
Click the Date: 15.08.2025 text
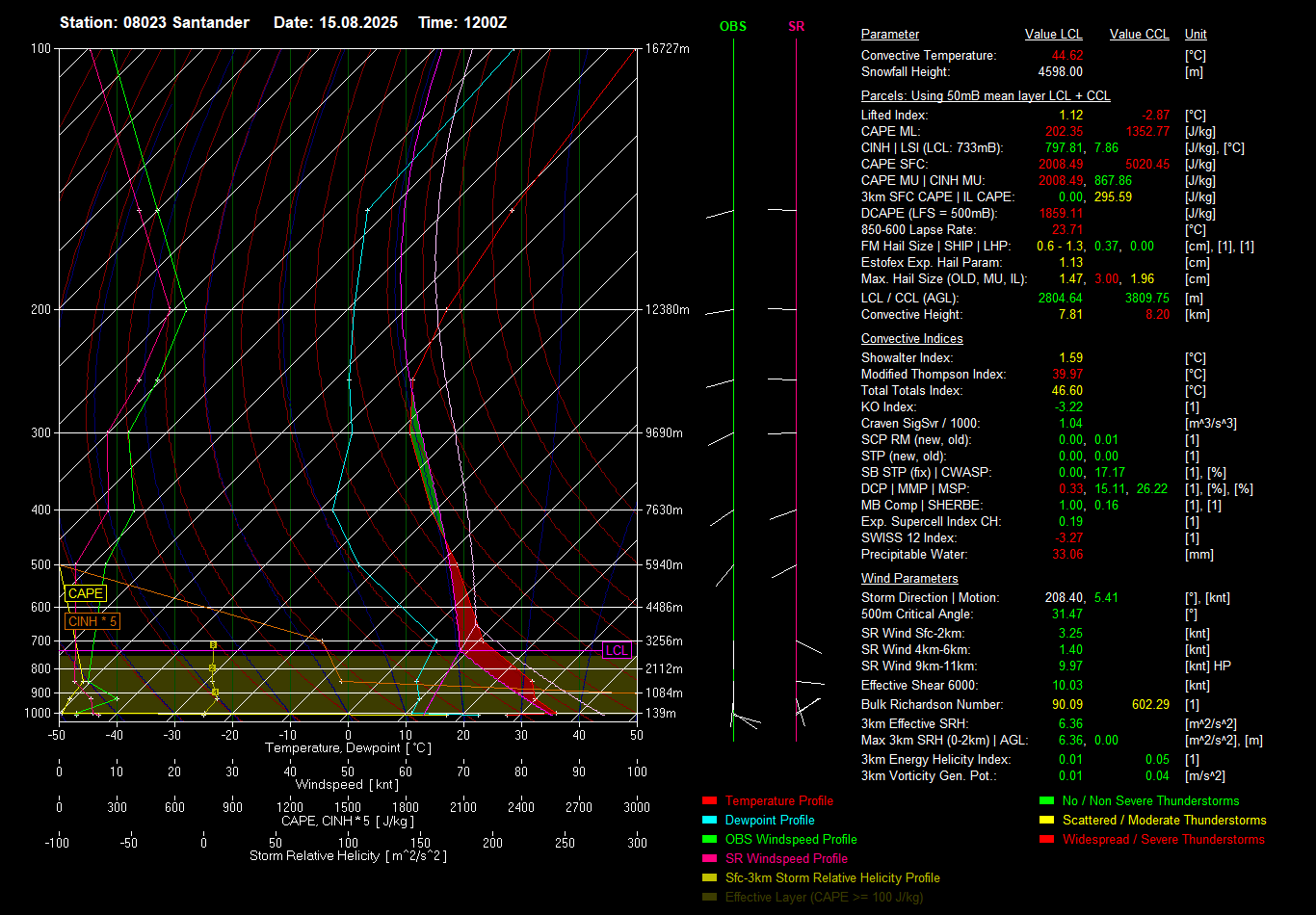tap(335, 22)
